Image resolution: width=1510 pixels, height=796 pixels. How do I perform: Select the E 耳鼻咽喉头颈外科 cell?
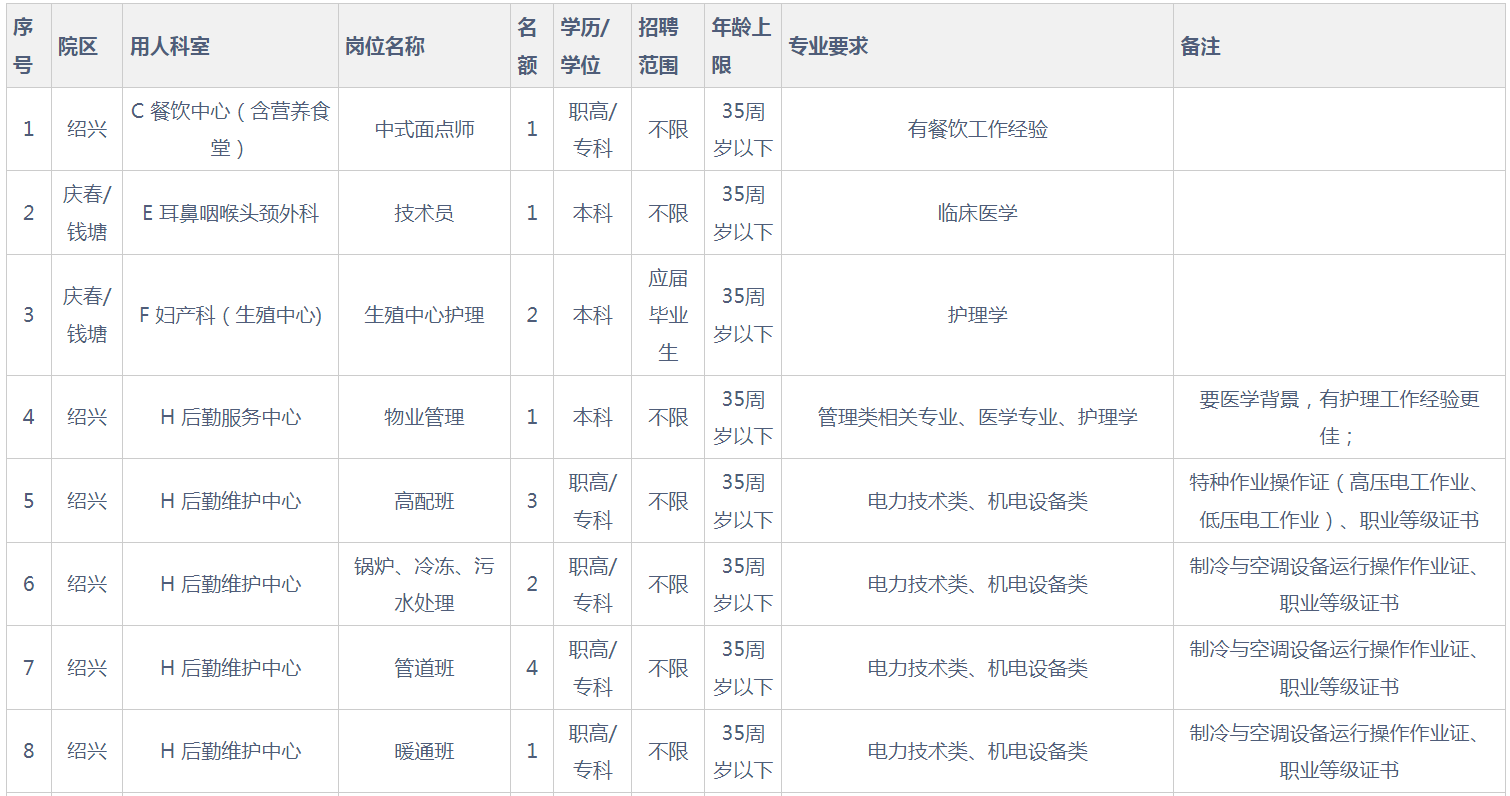coord(230,213)
